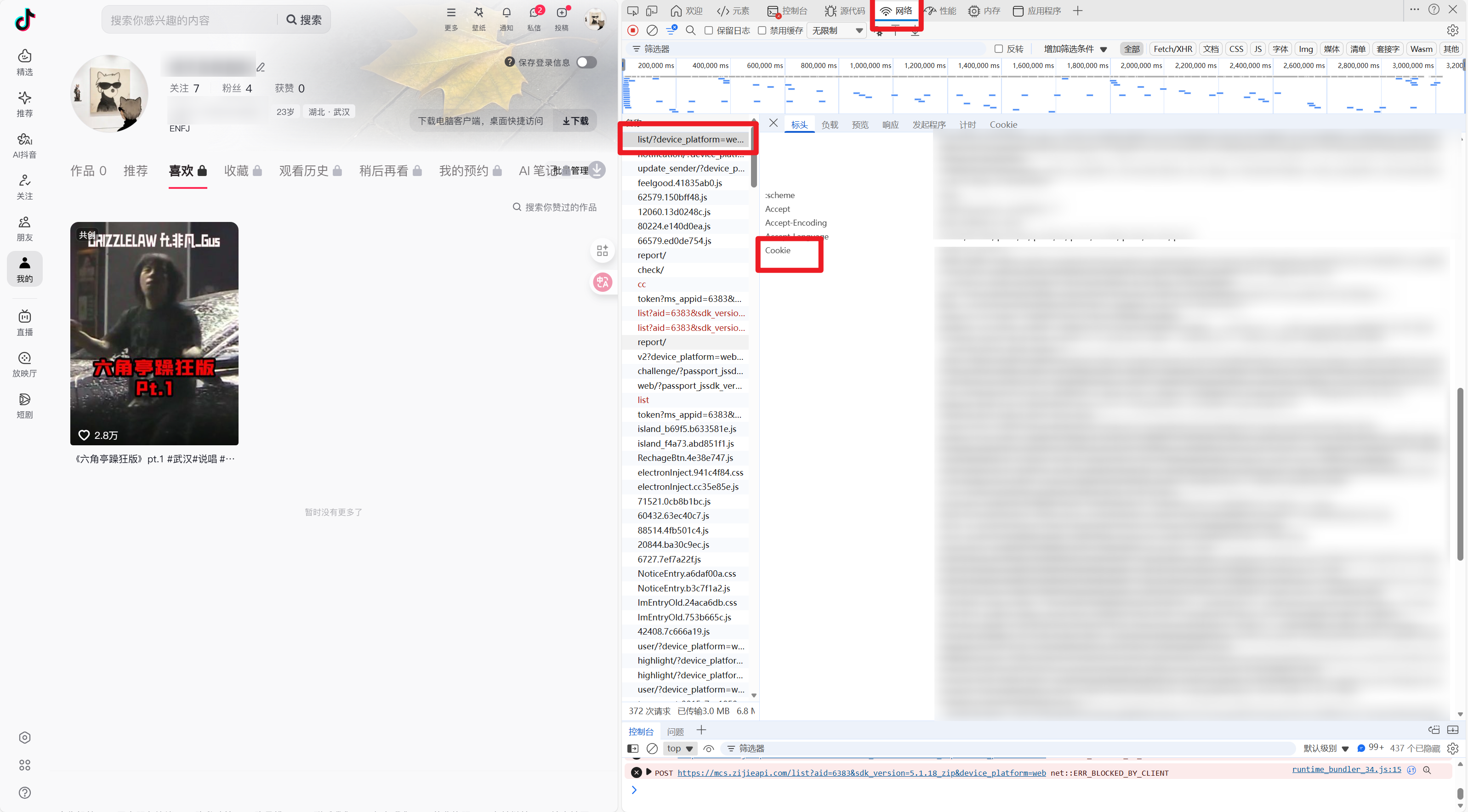Image resolution: width=1468 pixels, height=812 pixels.
Task: Open the liked video thumbnail
Action: click(154, 333)
